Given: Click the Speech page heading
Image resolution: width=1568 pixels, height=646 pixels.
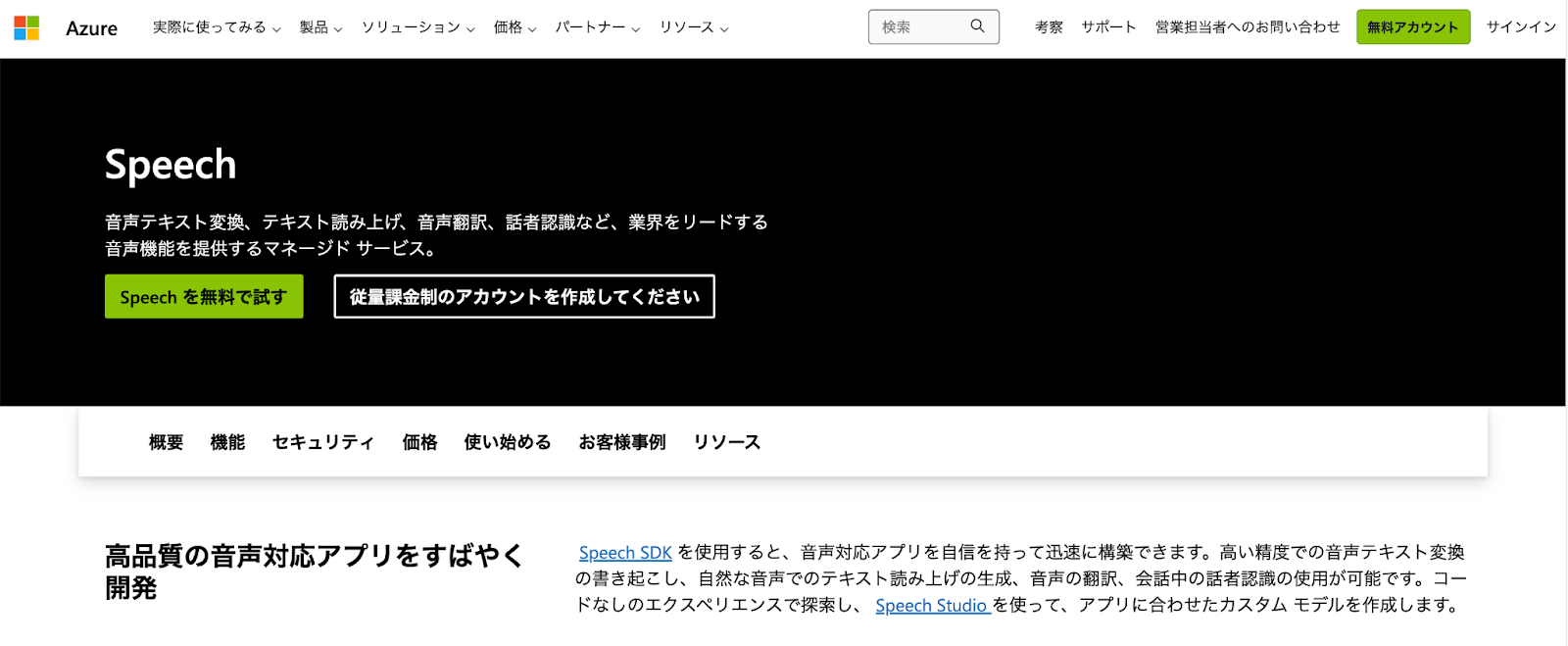Looking at the screenshot, I should [171, 165].
